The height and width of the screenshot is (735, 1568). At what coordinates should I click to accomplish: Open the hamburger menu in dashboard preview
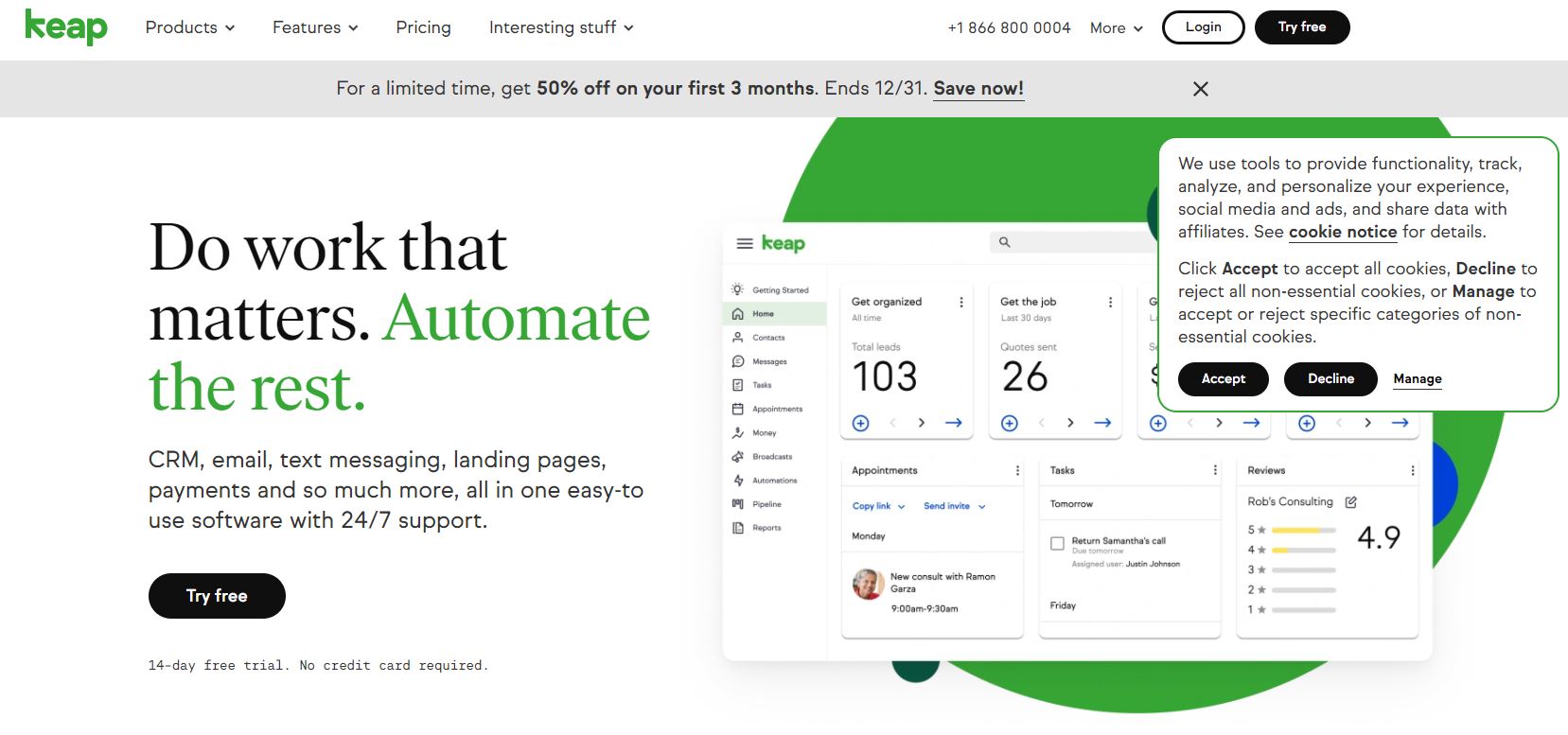[745, 243]
